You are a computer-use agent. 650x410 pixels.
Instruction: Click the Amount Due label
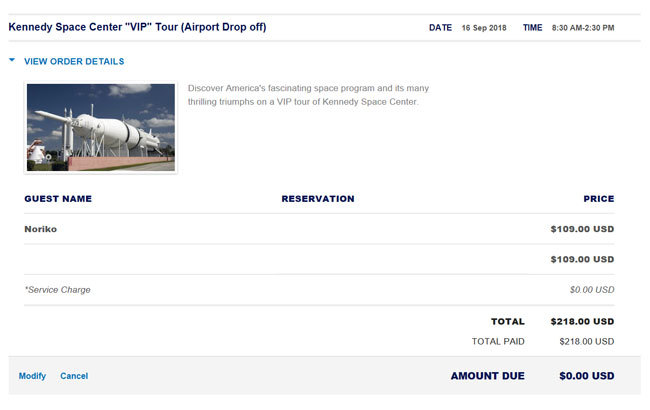coord(488,376)
